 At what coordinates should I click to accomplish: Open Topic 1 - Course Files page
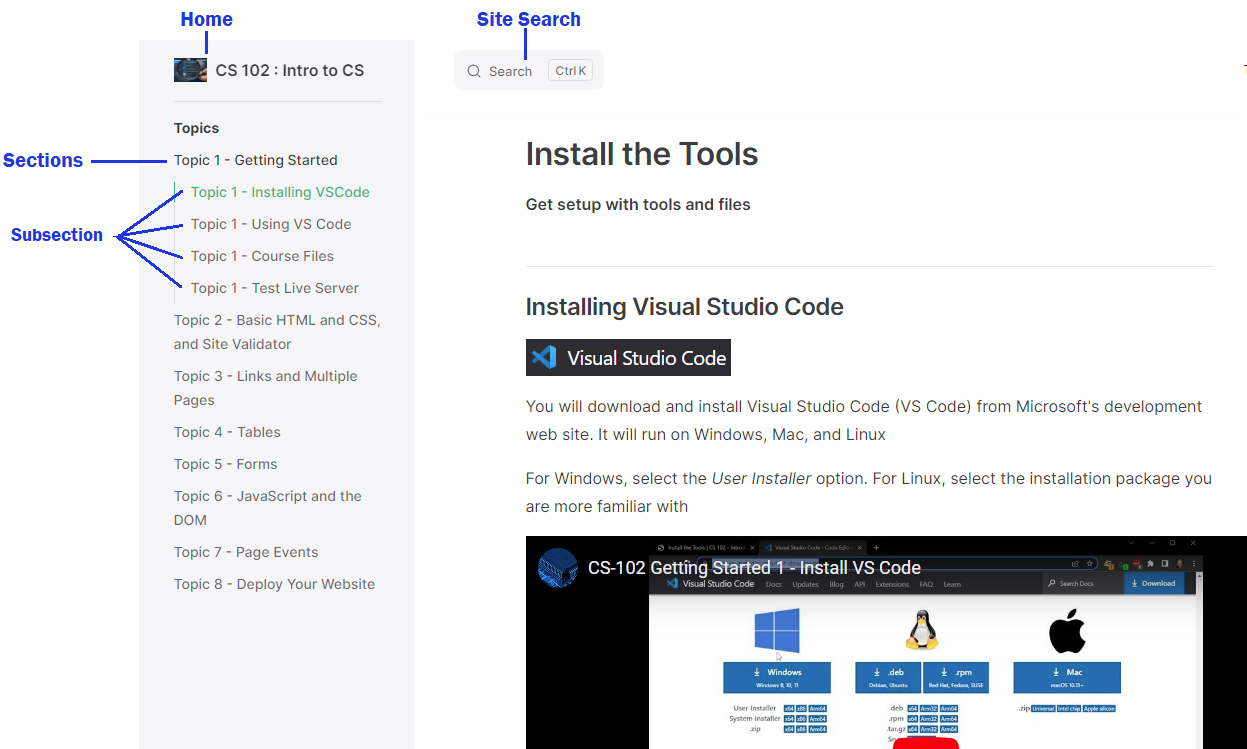262,256
